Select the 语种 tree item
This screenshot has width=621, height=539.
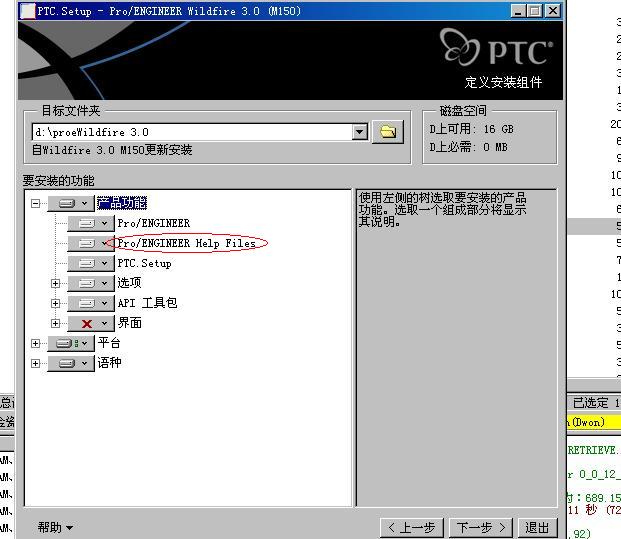(109, 363)
